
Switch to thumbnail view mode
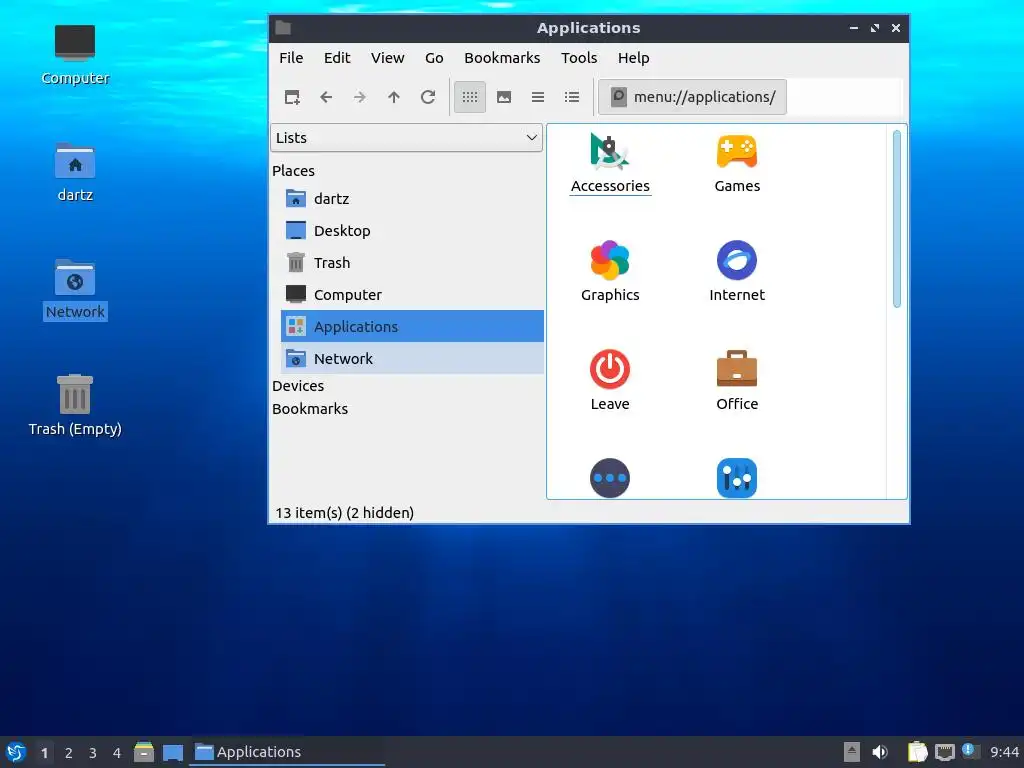tap(504, 97)
